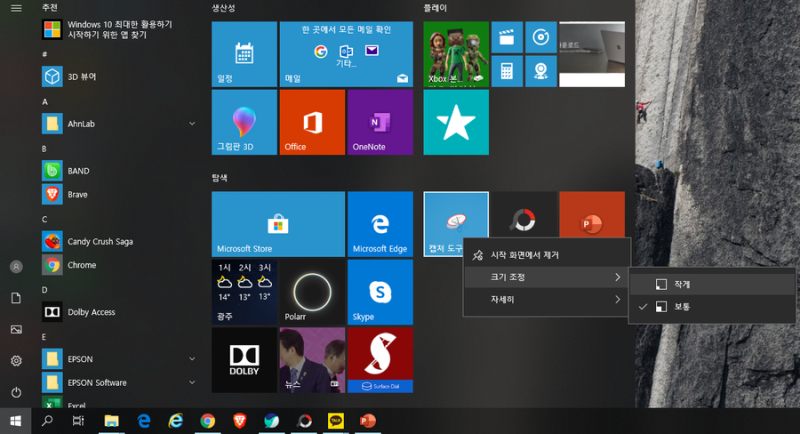Open the 3D 뷰어 app

(x=118, y=76)
